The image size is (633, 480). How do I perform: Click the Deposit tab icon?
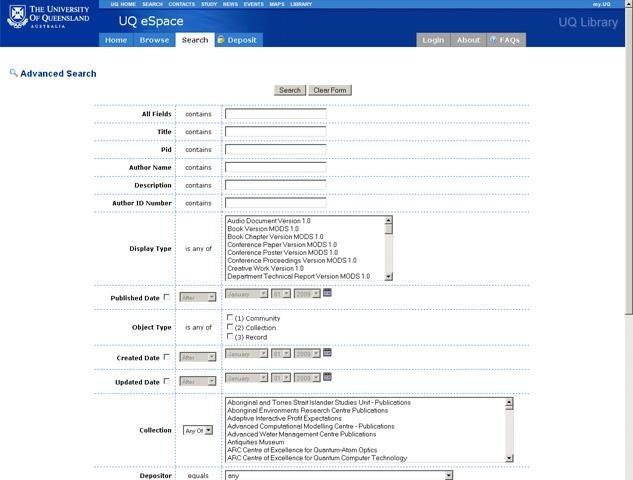click(221, 40)
